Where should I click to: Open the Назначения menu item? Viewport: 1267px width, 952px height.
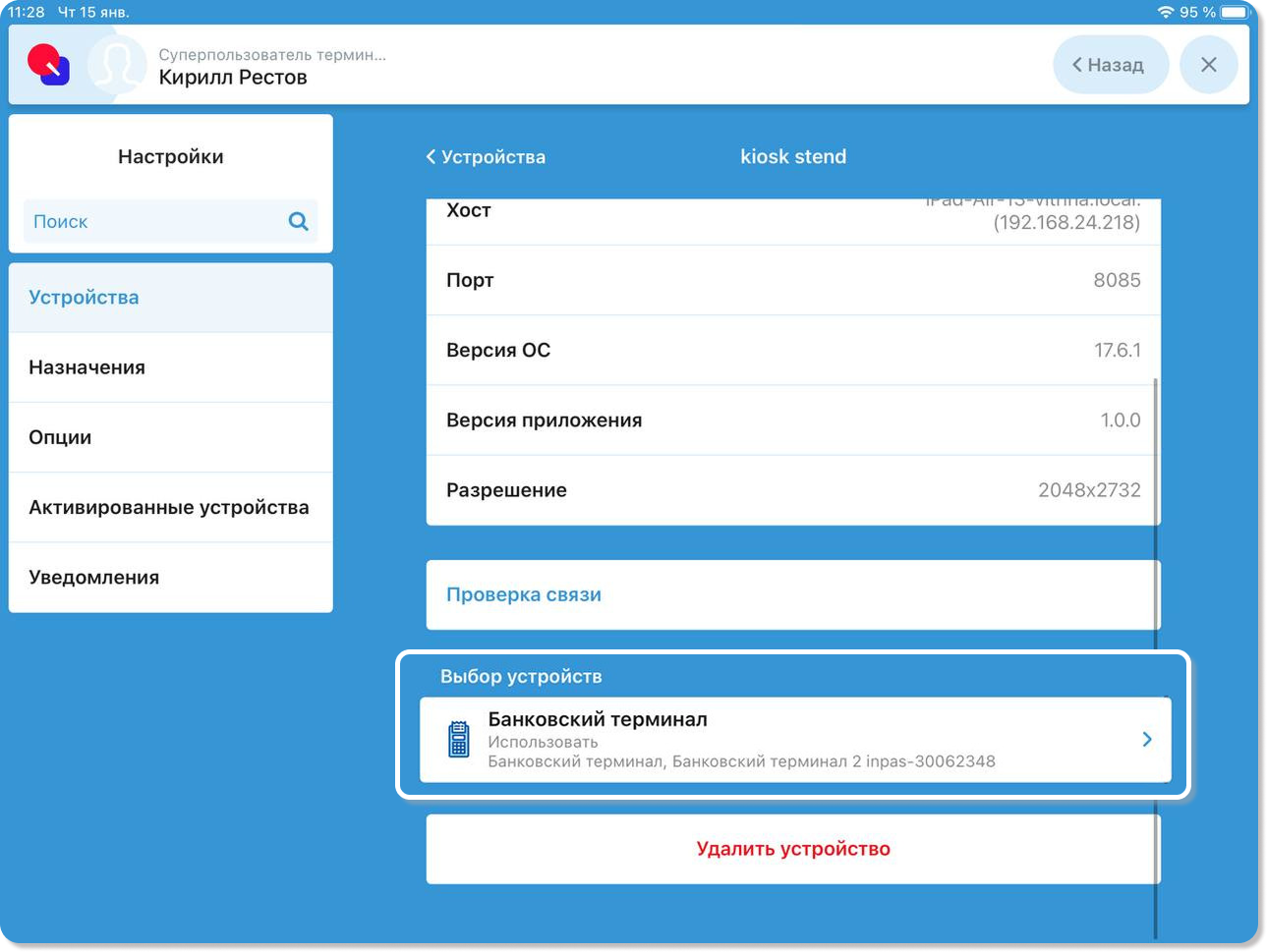[x=170, y=367]
